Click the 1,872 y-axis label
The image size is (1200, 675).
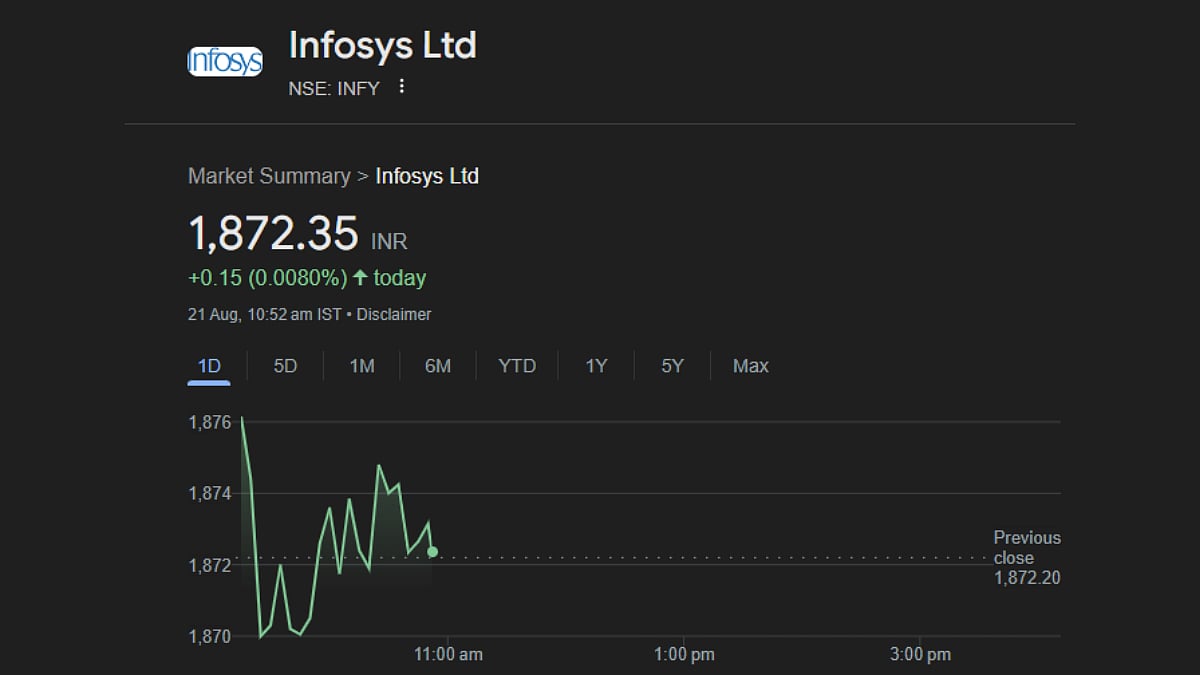[210, 565]
